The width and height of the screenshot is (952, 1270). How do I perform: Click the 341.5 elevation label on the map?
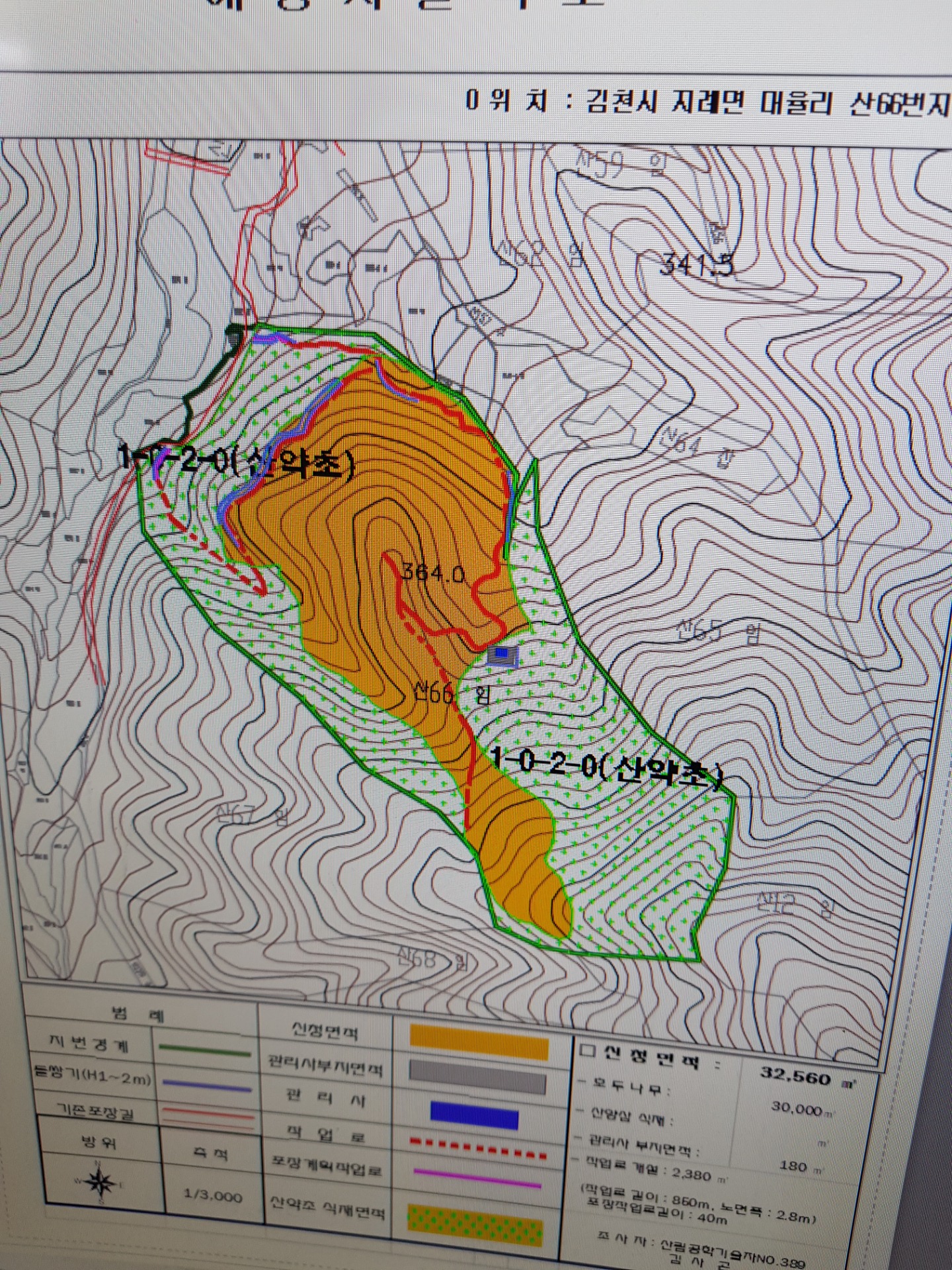(x=696, y=265)
